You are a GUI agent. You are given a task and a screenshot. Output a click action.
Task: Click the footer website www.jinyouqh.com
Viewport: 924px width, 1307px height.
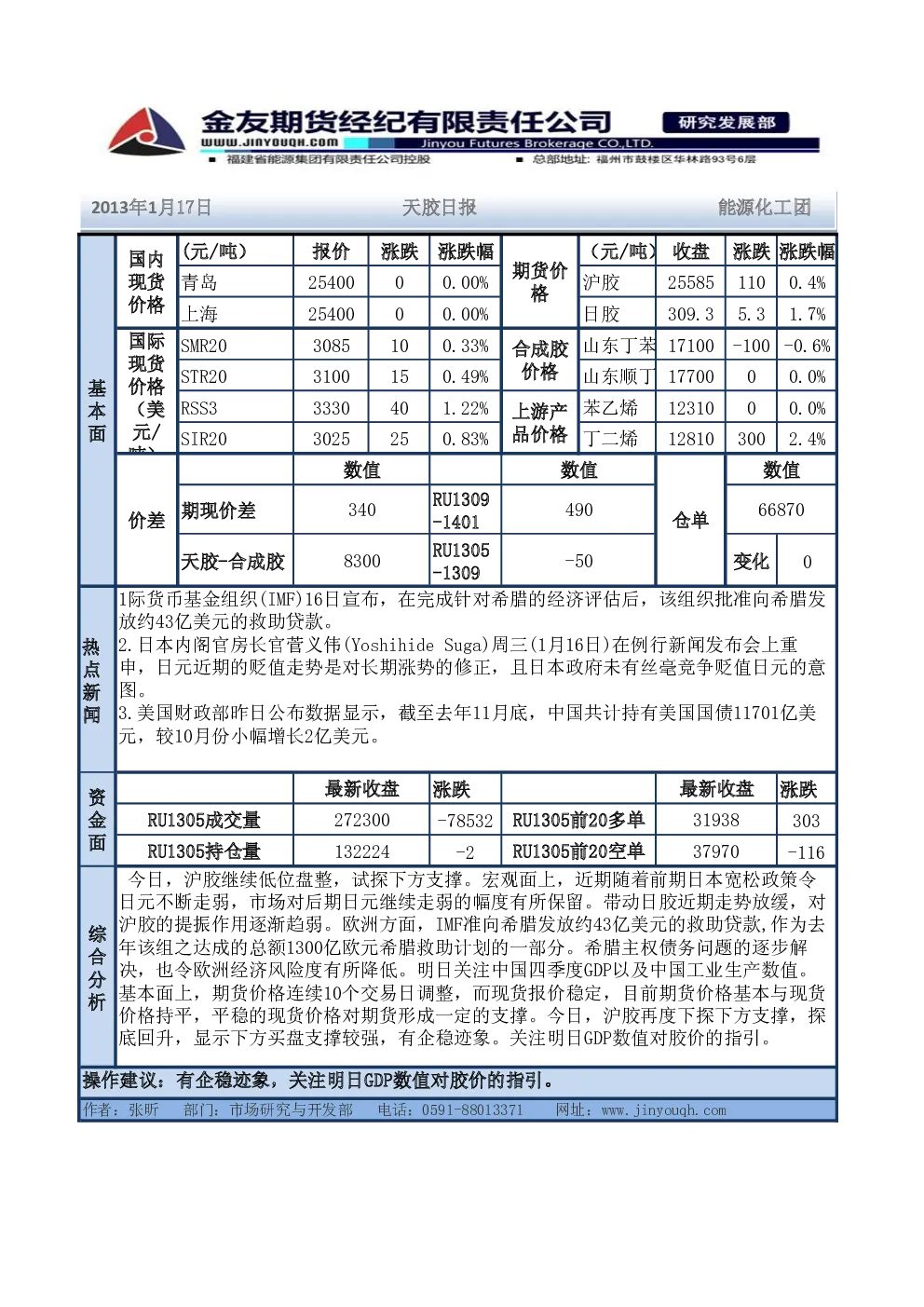point(663,1110)
